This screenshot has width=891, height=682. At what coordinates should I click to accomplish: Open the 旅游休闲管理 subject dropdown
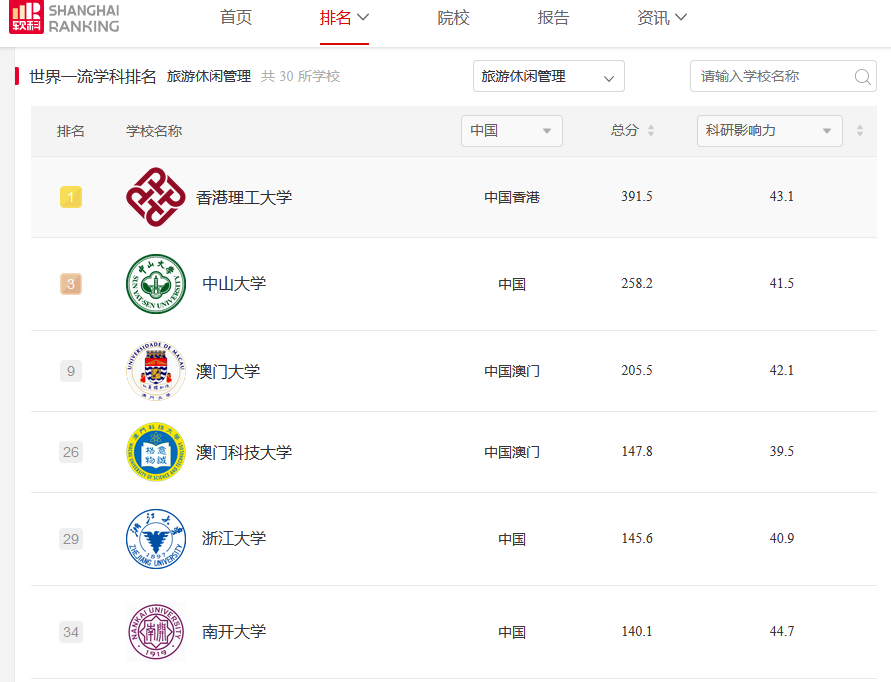548,77
